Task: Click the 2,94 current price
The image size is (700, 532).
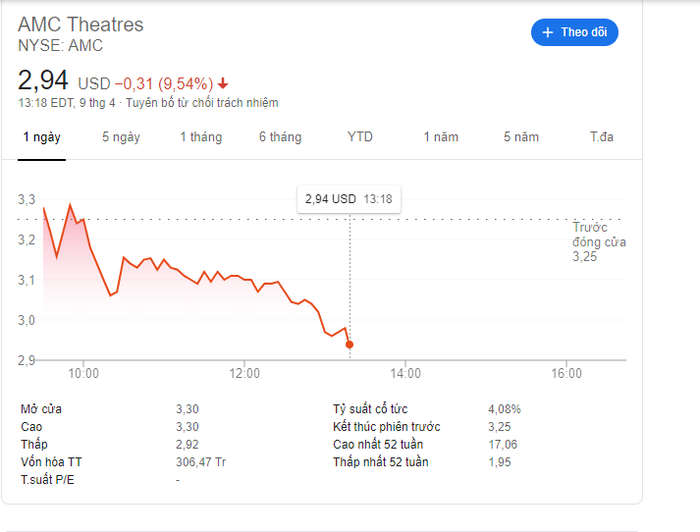Action: tap(43, 80)
